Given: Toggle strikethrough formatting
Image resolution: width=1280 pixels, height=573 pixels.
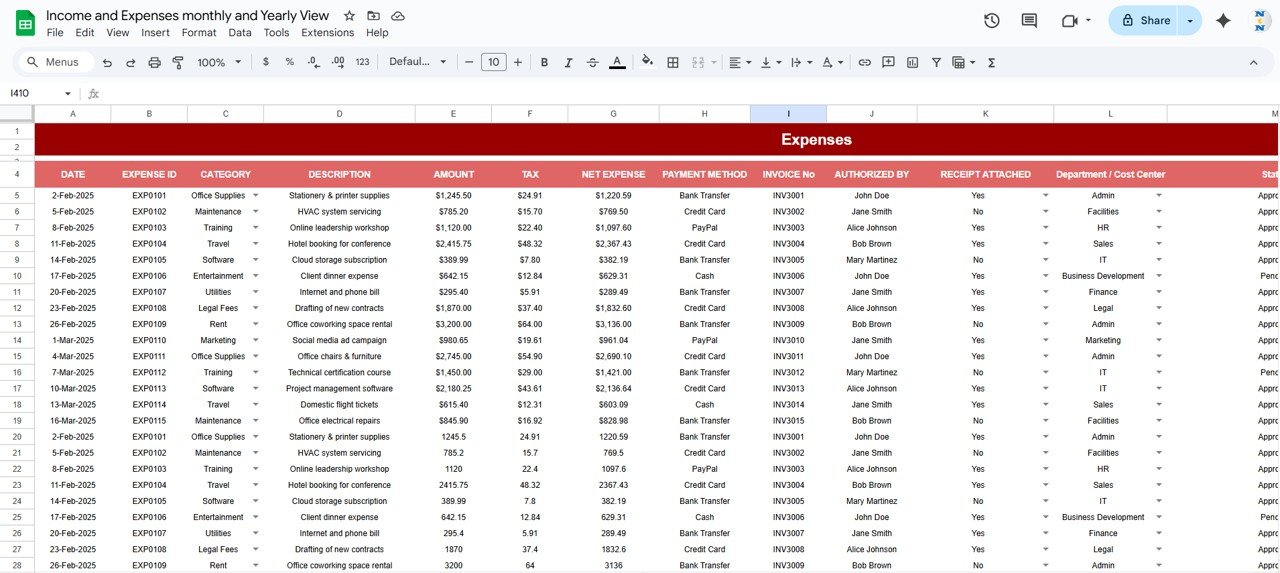Looking at the screenshot, I should (592, 62).
